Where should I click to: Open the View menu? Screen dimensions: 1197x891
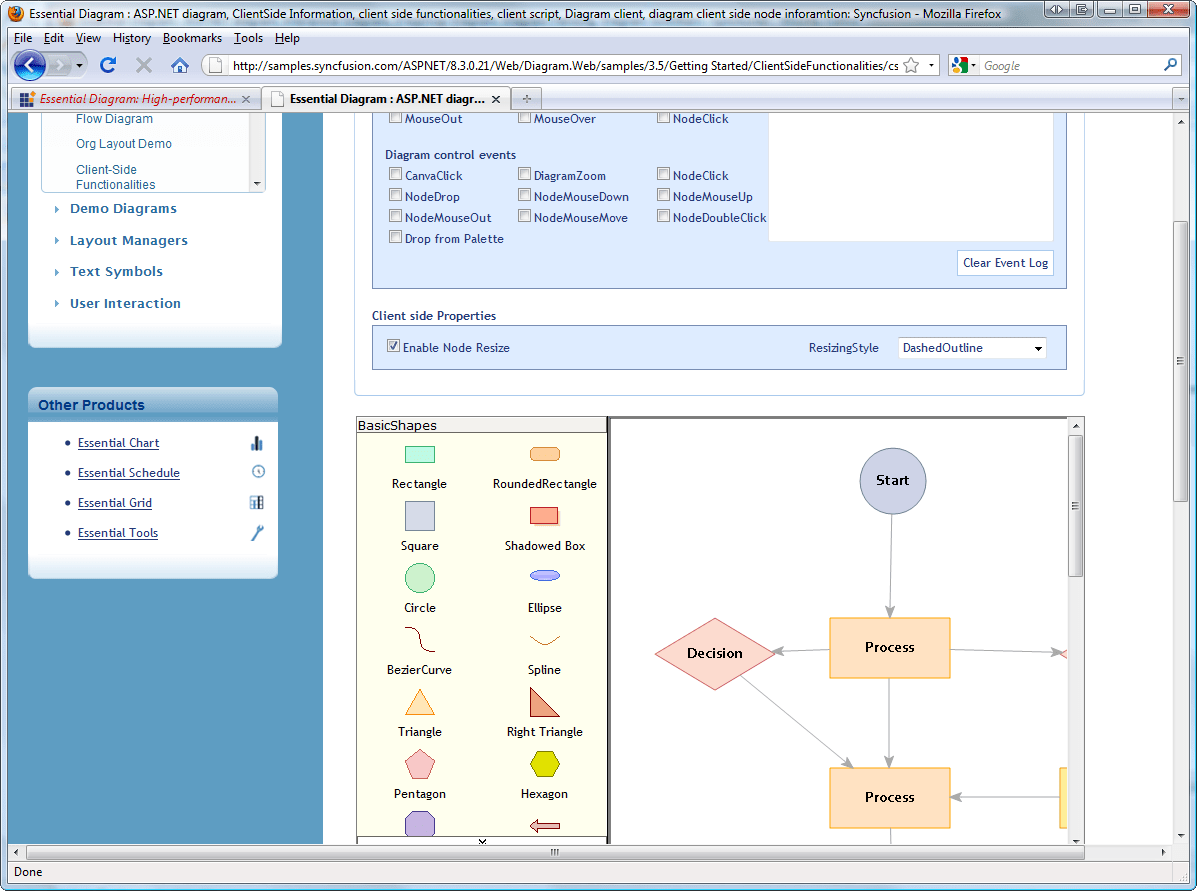point(88,38)
